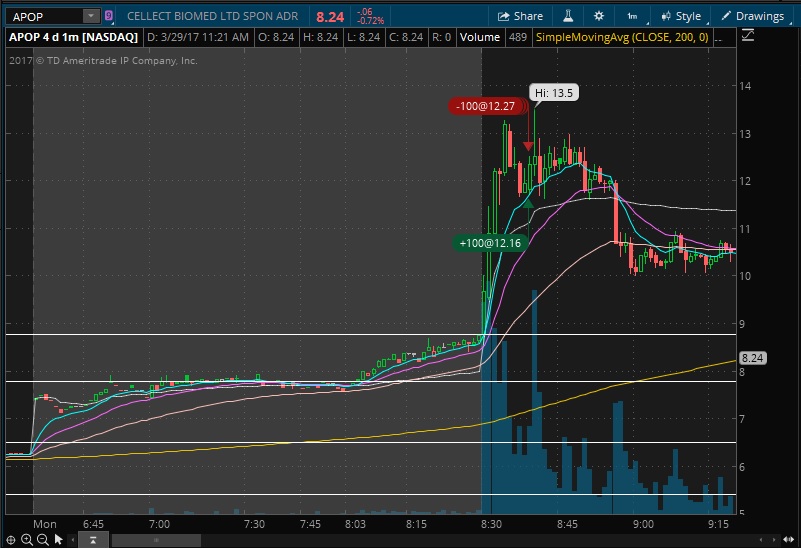The width and height of the screenshot is (801, 549).
Task: Click the left scroll arrow beside pointer tool
Action: coord(73,539)
